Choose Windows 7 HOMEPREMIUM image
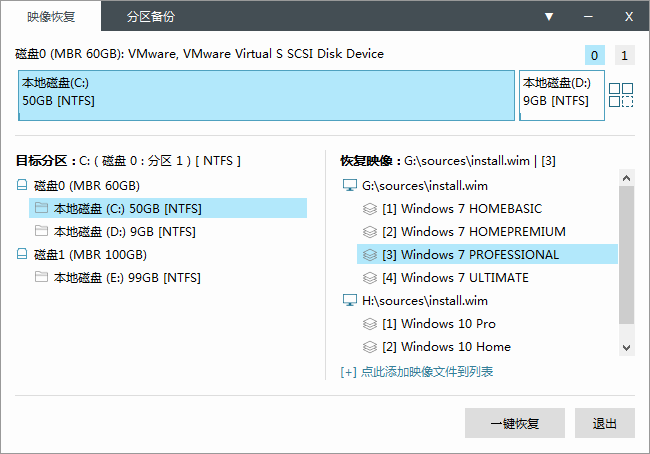This screenshot has width=650, height=454. pos(473,231)
